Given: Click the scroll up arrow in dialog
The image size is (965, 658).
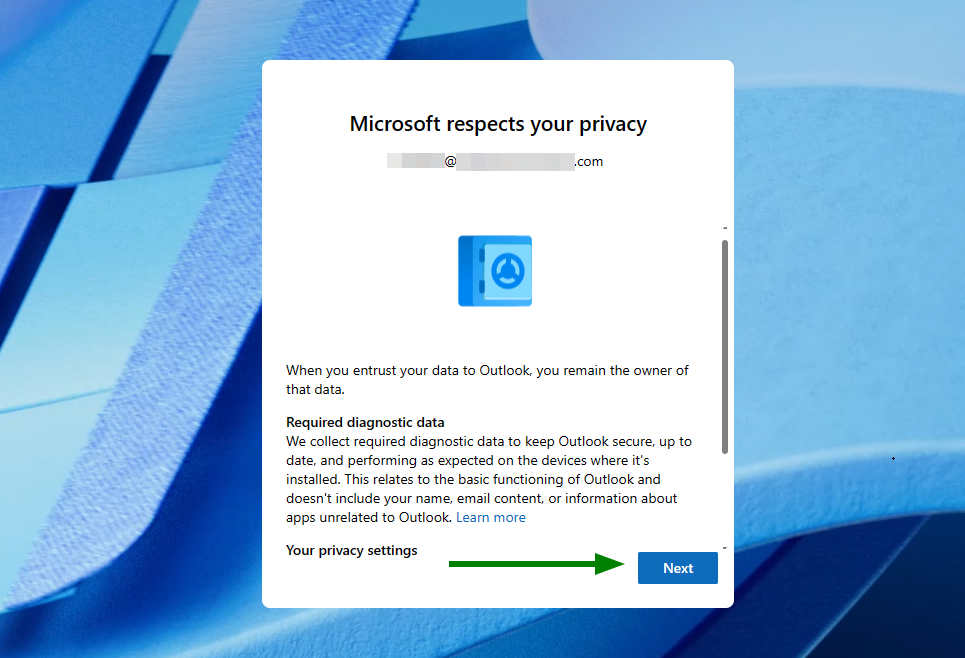Looking at the screenshot, I should coord(725,228).
